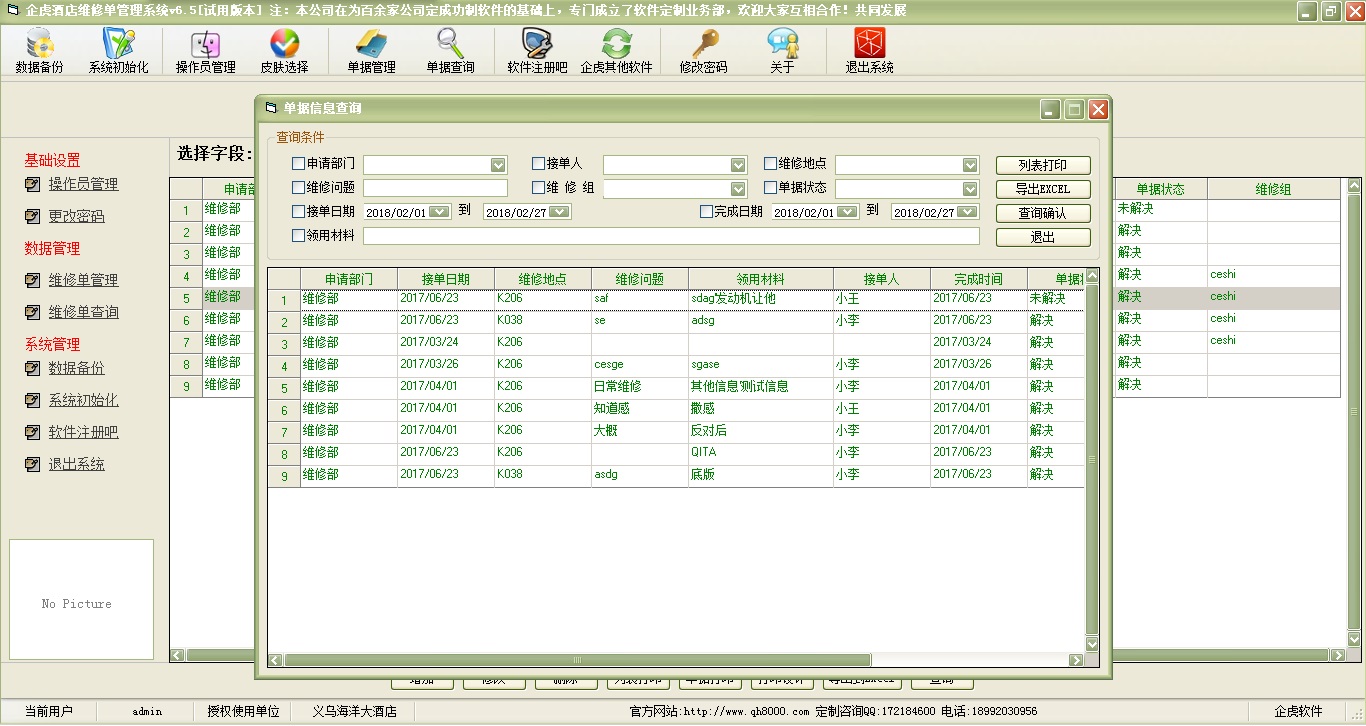Select sidebar 系统初始化 entry
Viewport: 1366px width, 726px height.
click(x=83, y=400)
